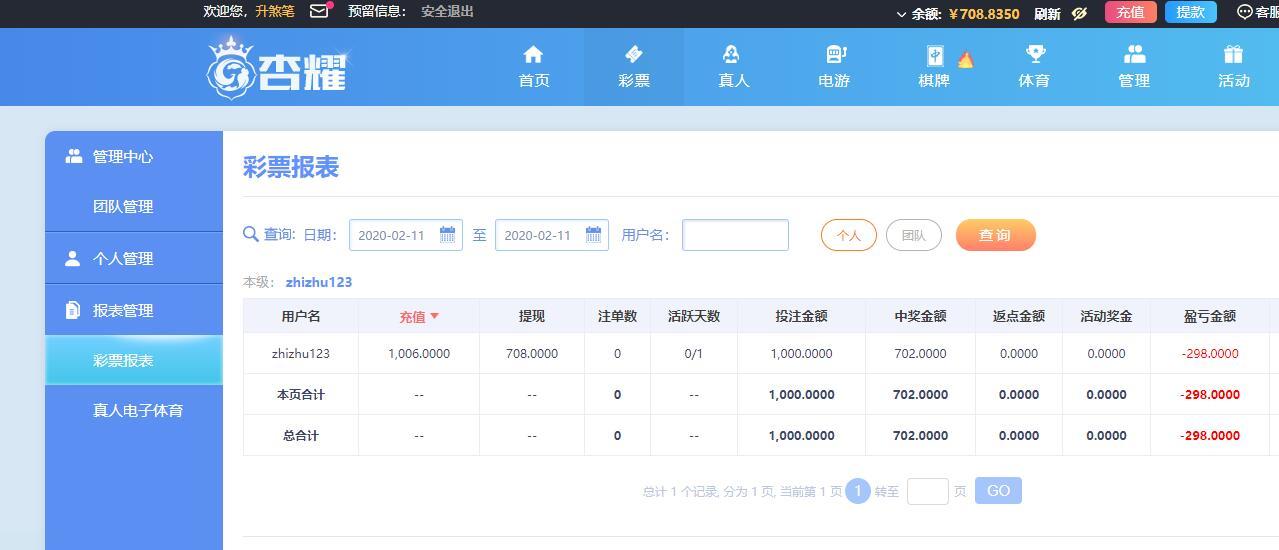The height and width of the screenshot is (550, 1279).
Task: Open the mail envelope icon
Action: point(319,12)
